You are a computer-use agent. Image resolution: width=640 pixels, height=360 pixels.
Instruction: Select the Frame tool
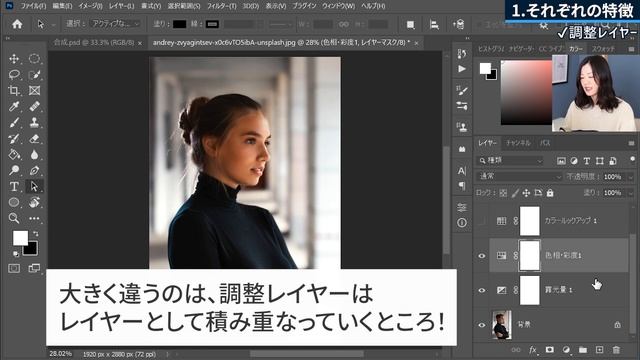point(34,91)
